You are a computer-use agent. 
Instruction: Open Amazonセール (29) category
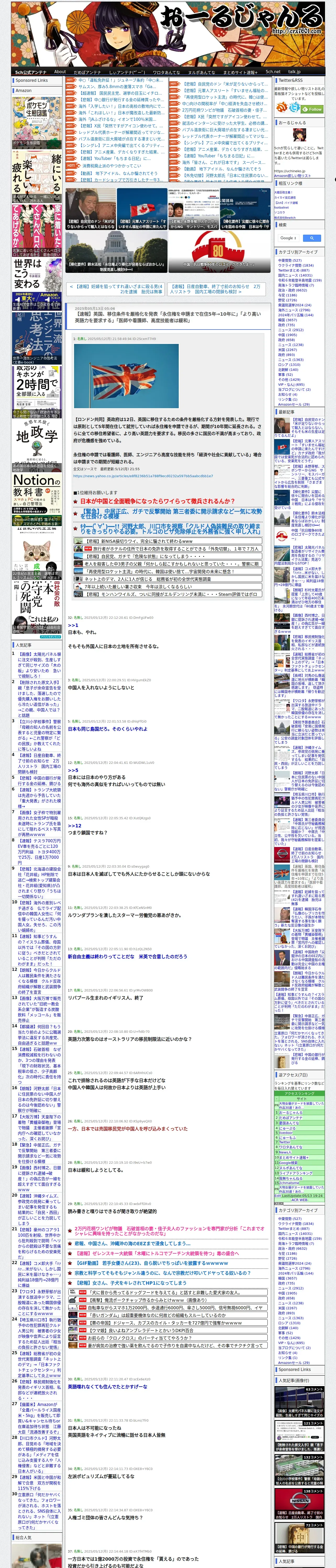[x=294, y=404]
